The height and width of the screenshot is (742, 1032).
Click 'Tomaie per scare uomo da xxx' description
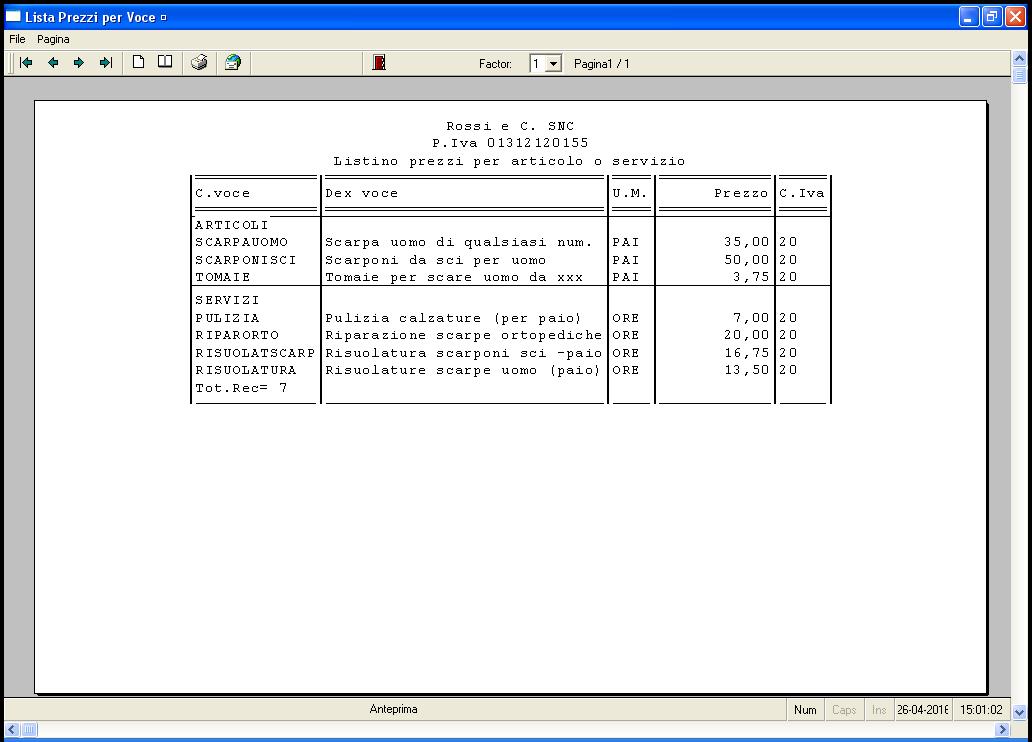pyautogui.click(x=453, y=277)
